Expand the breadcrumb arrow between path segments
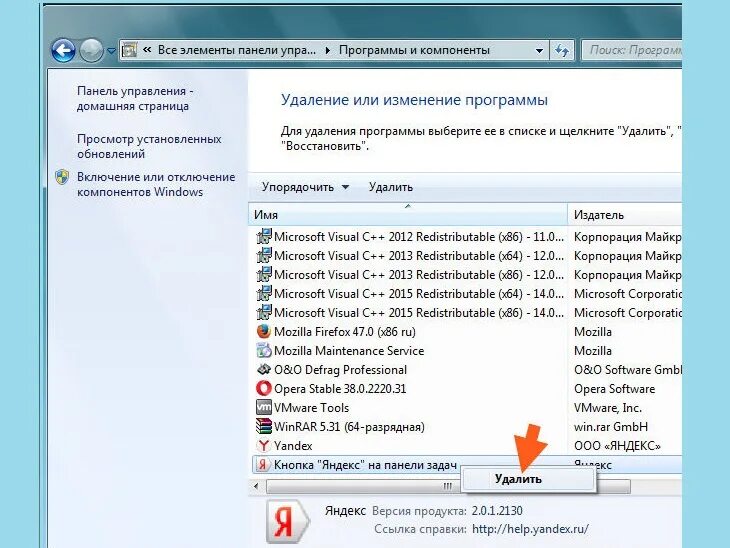 click(x=328, y=50)
